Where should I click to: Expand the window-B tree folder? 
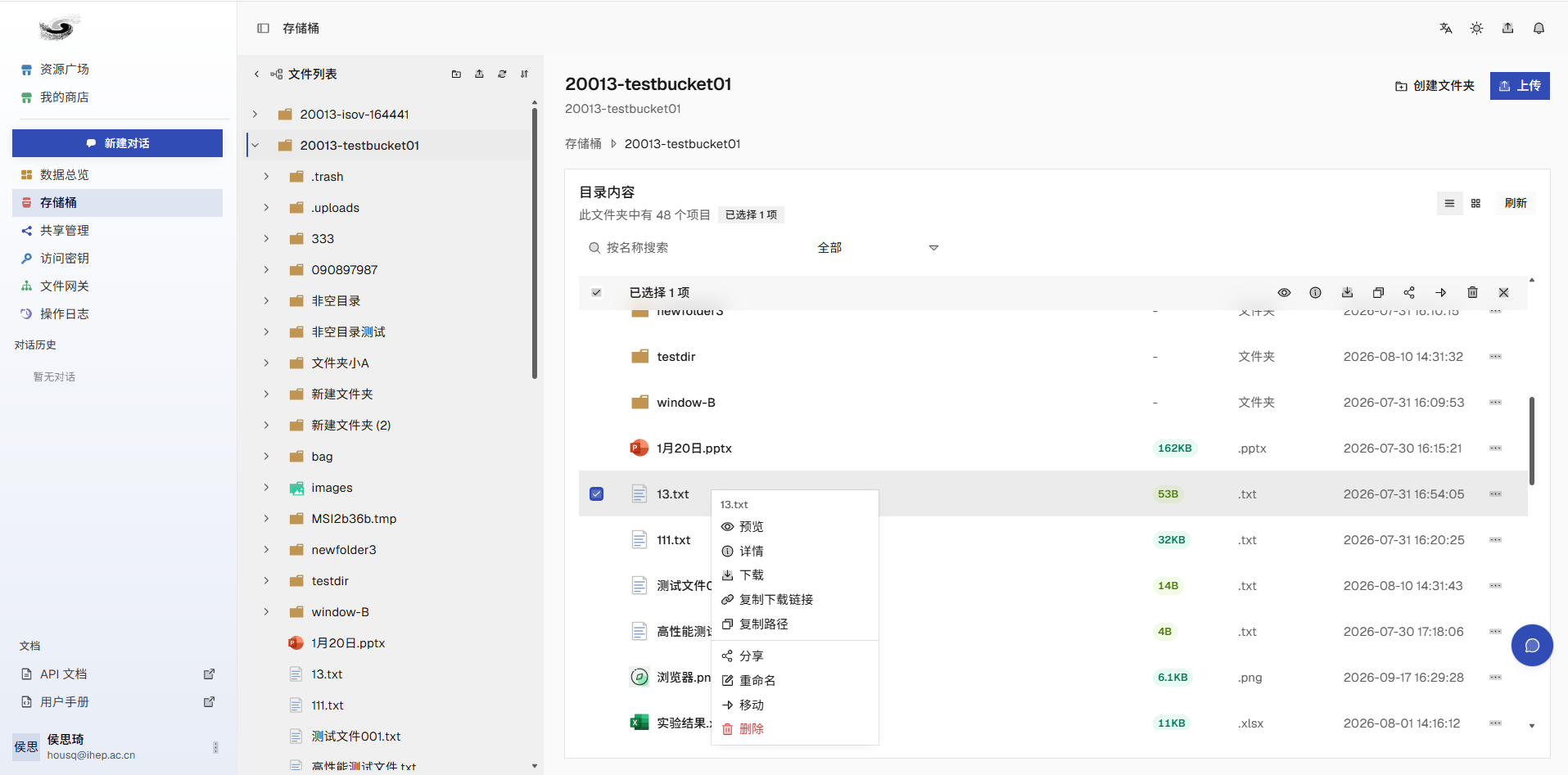[266, 611]
